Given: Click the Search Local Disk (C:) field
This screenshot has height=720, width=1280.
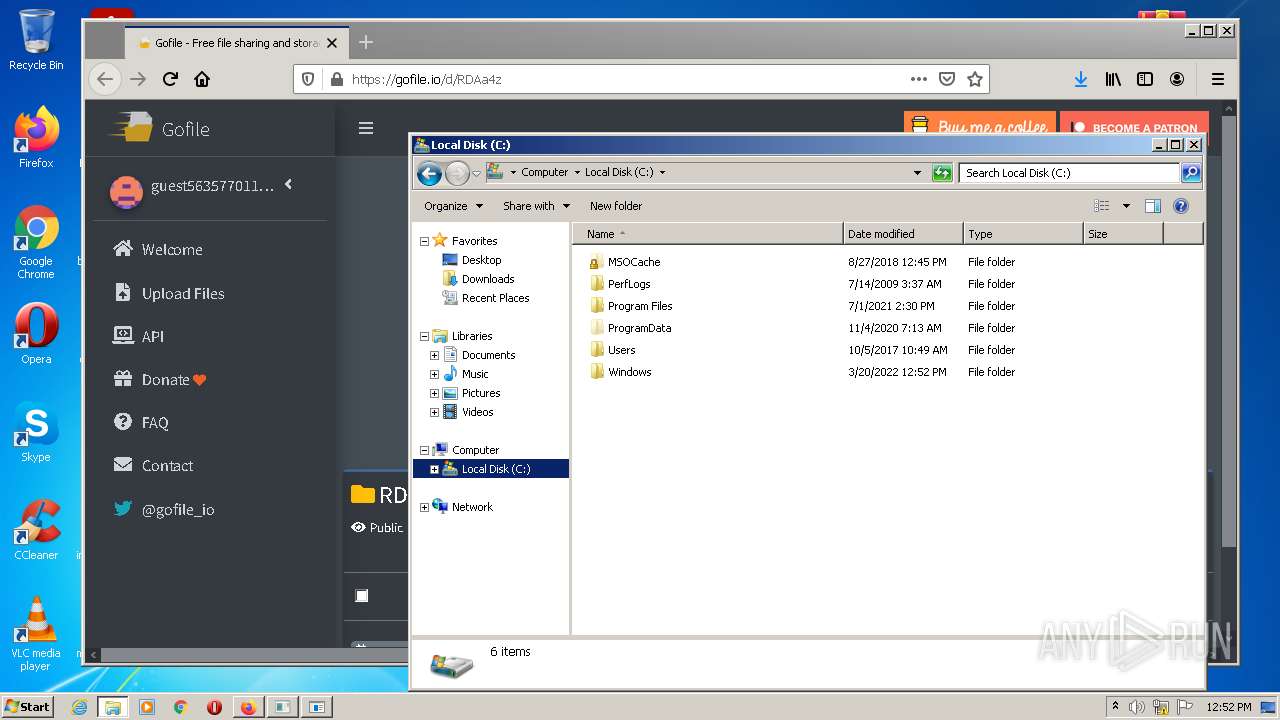Looking at the screenshot, I should point(1068,173).
